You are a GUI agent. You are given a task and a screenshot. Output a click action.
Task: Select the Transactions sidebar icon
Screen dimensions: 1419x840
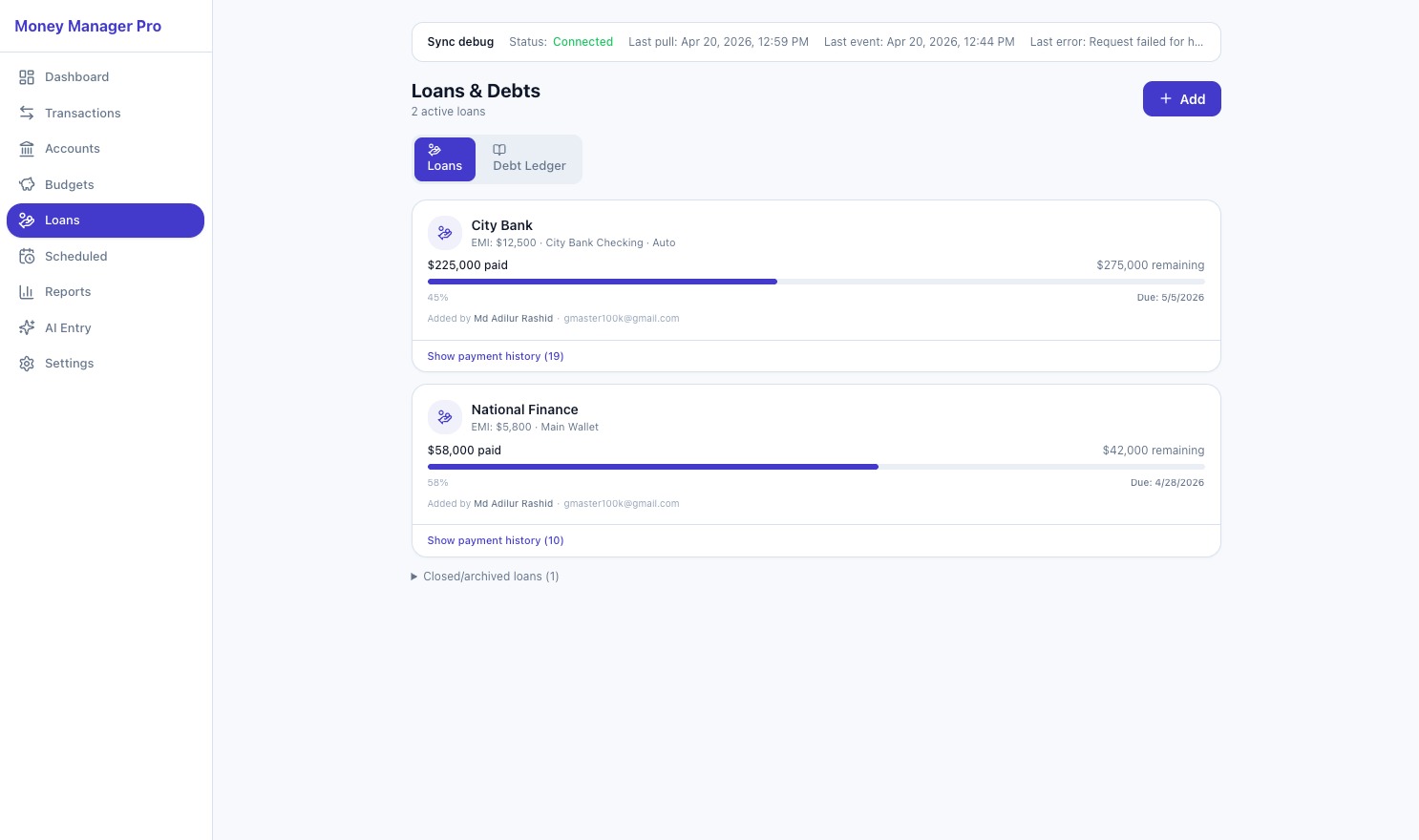(27, 113)
